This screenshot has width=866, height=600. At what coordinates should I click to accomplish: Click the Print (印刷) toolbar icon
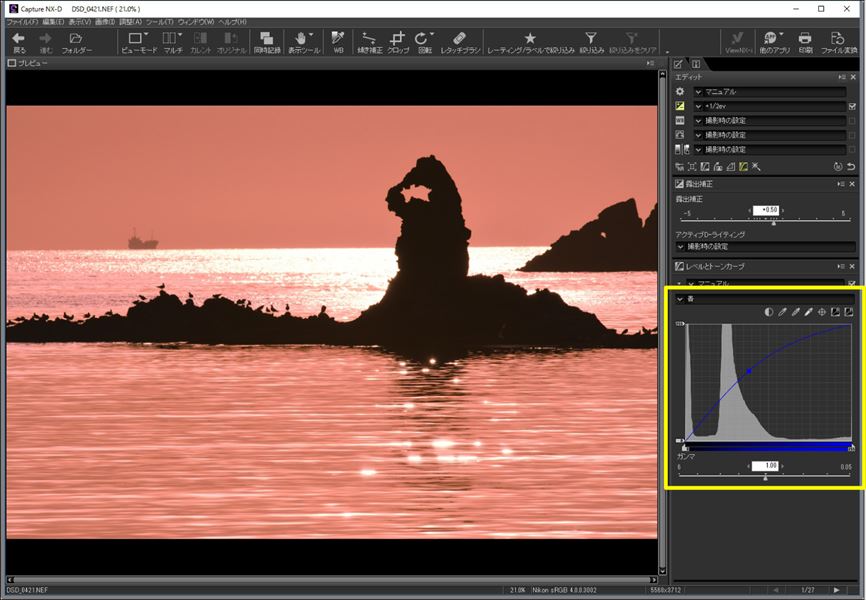(x=805, y=38)
